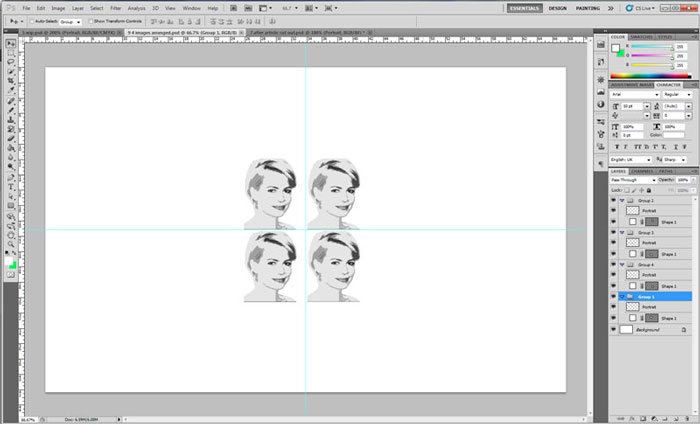The height and width of the screenshot is (424, 700).
Task: Select the Horizontal Type tool
Action: (11, 186)
